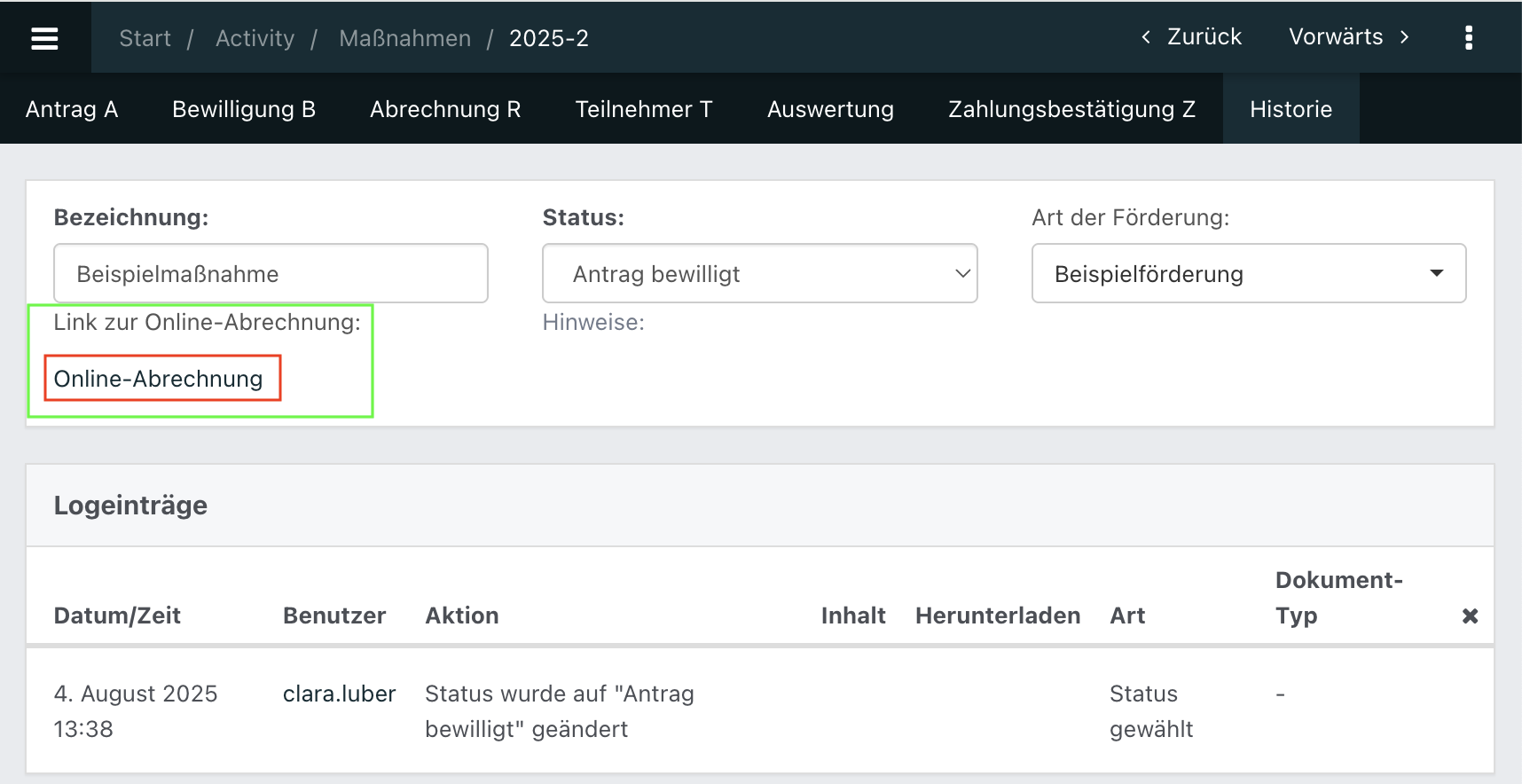Open the Status dropdown showing Antrag bewilligt
Viewport: 1522px width, 784px height.
coord(759,273)
